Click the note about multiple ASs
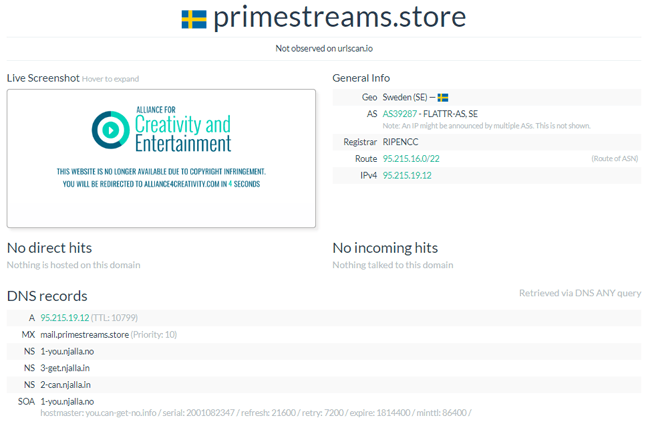The width and height of the screenshot is (650, 424). pyautogui.click(x=487, y=126)
